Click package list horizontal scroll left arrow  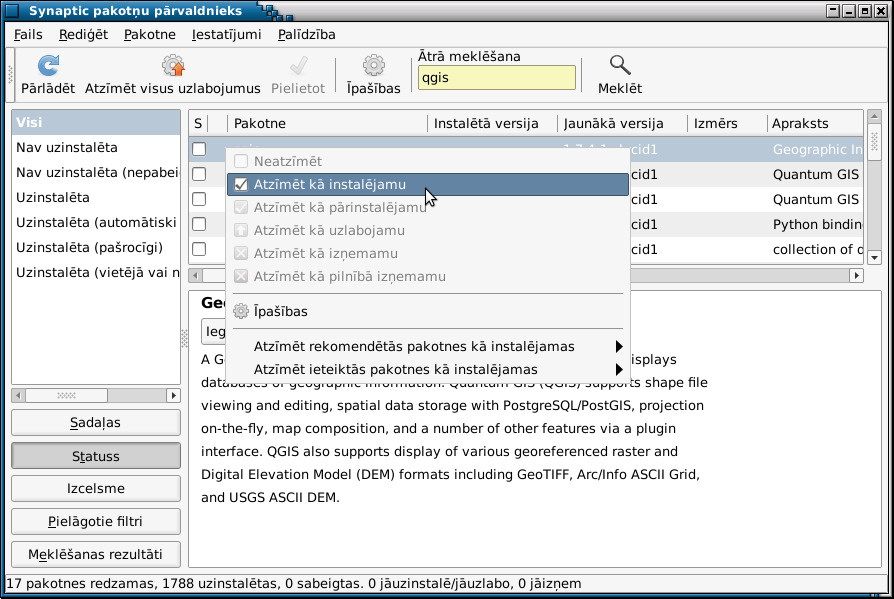click(196, 276)
